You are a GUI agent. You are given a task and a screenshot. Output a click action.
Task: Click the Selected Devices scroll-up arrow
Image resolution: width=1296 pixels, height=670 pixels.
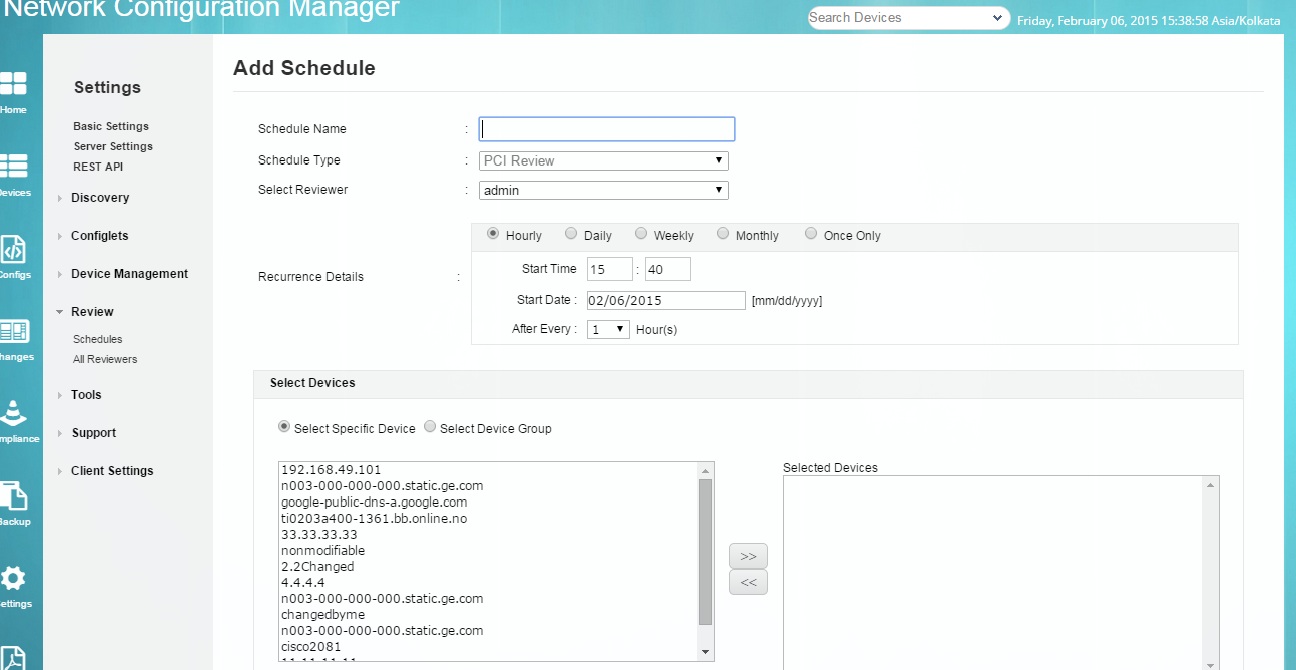coord(1212,484)
